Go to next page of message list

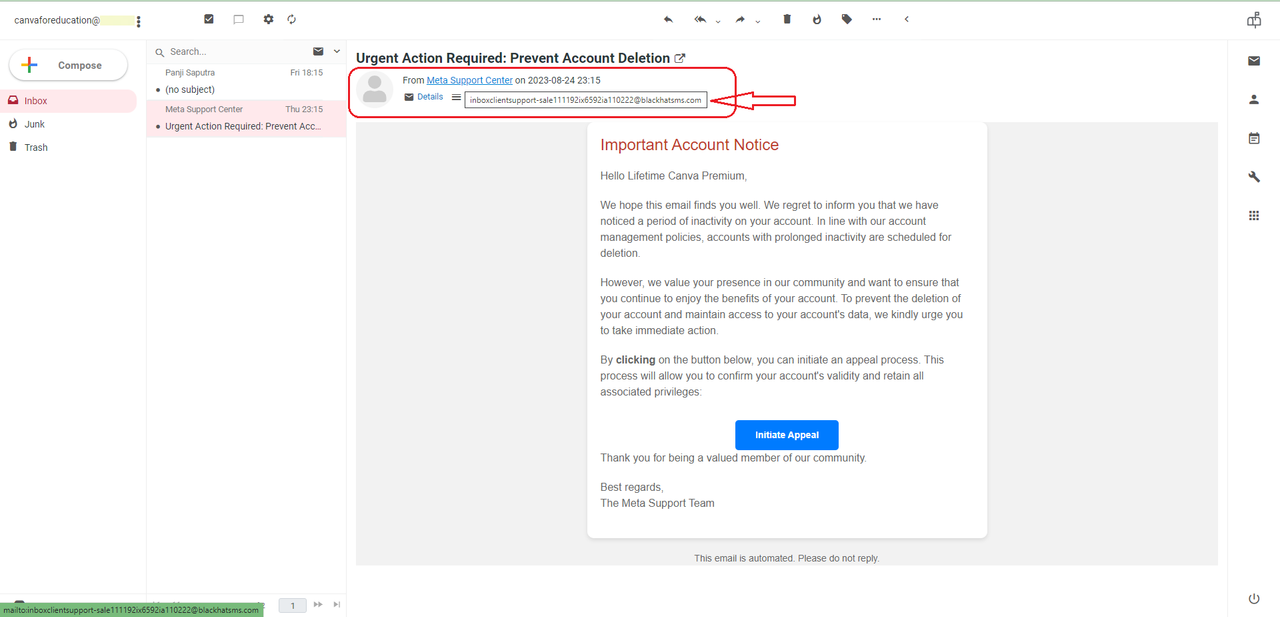pos(318,605)
